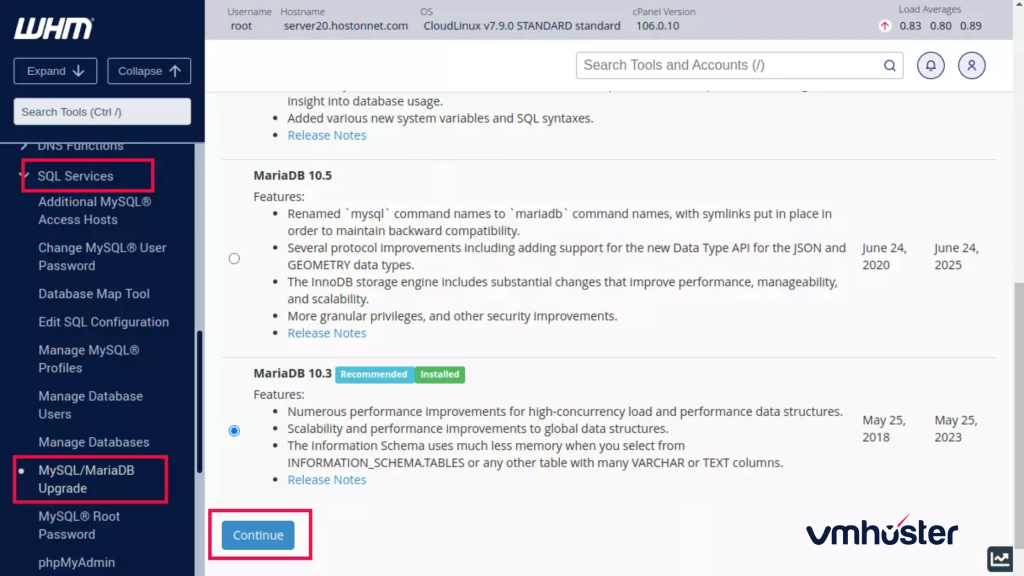
Task: Click the magnifying glass search icon
Action: (x=889, y=65)
